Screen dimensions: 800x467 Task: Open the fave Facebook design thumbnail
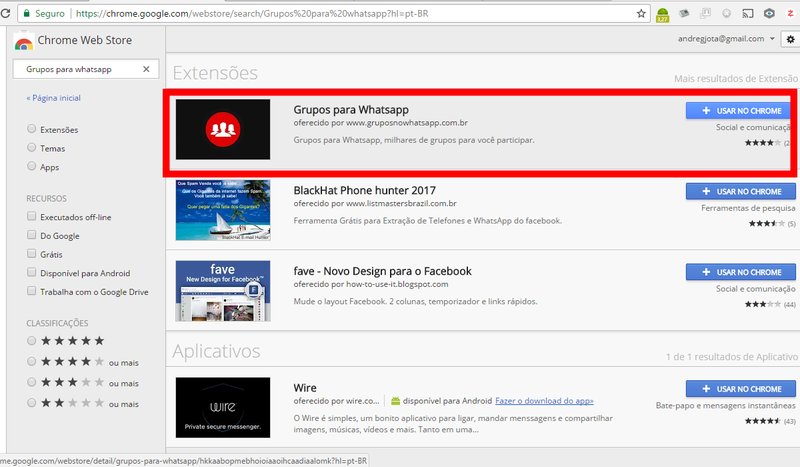[x=223, y=291]
